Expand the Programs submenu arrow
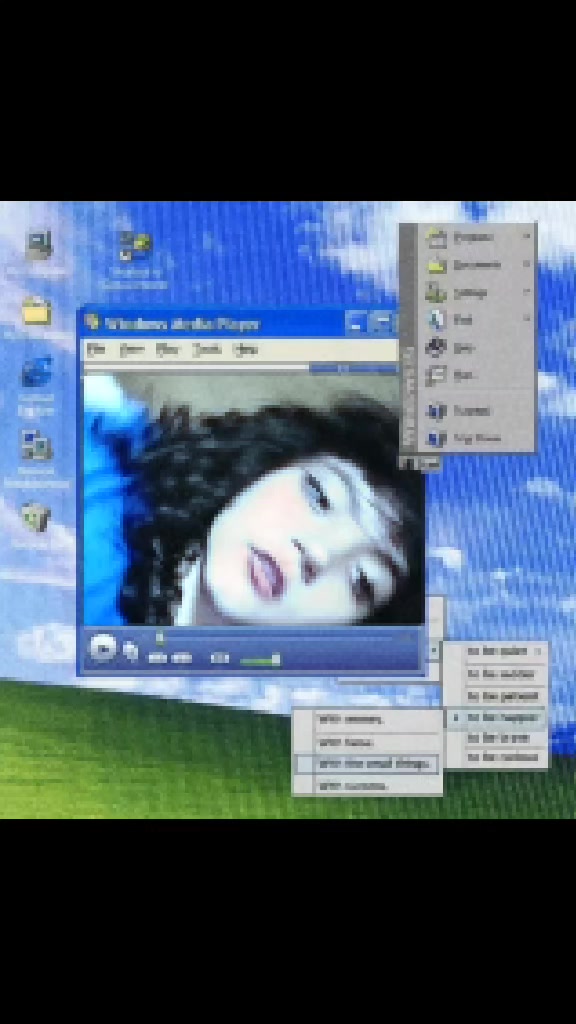 point(527,237)
